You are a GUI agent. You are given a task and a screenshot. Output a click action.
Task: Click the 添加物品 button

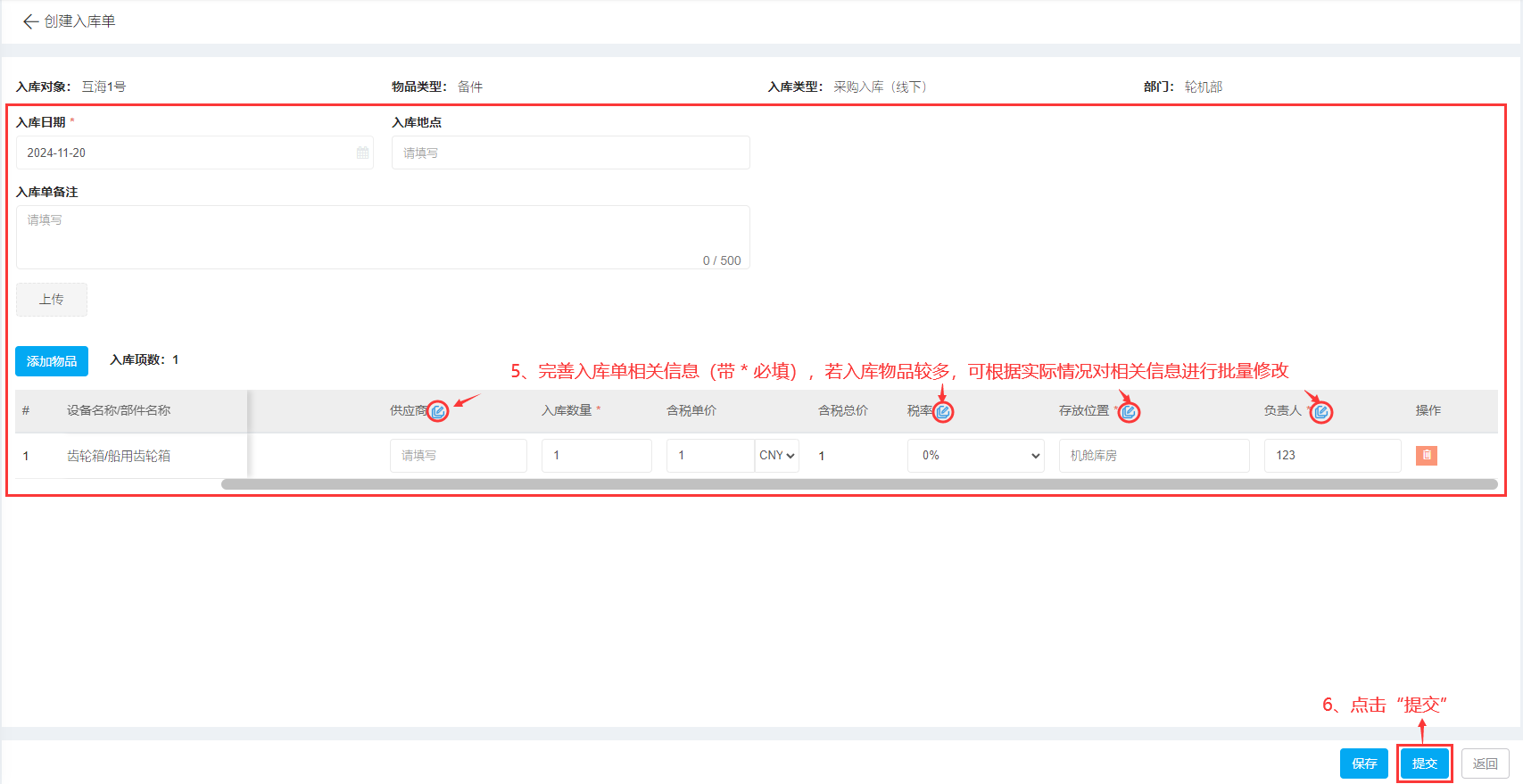click(x=52, y=361)
